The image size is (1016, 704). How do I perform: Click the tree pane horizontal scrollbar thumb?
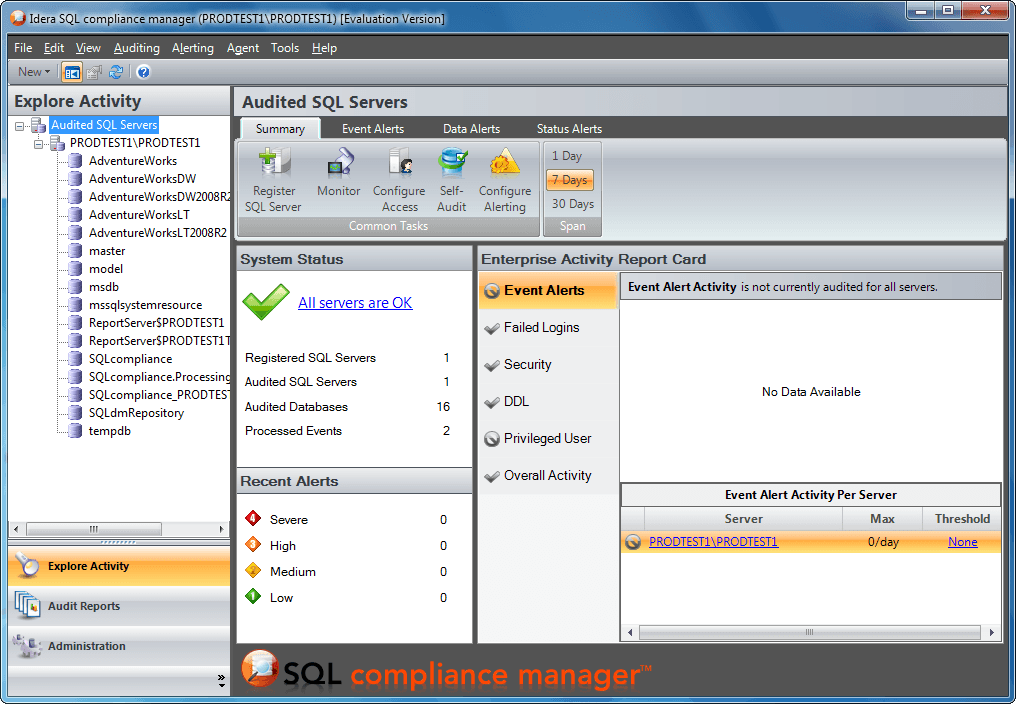93,529
